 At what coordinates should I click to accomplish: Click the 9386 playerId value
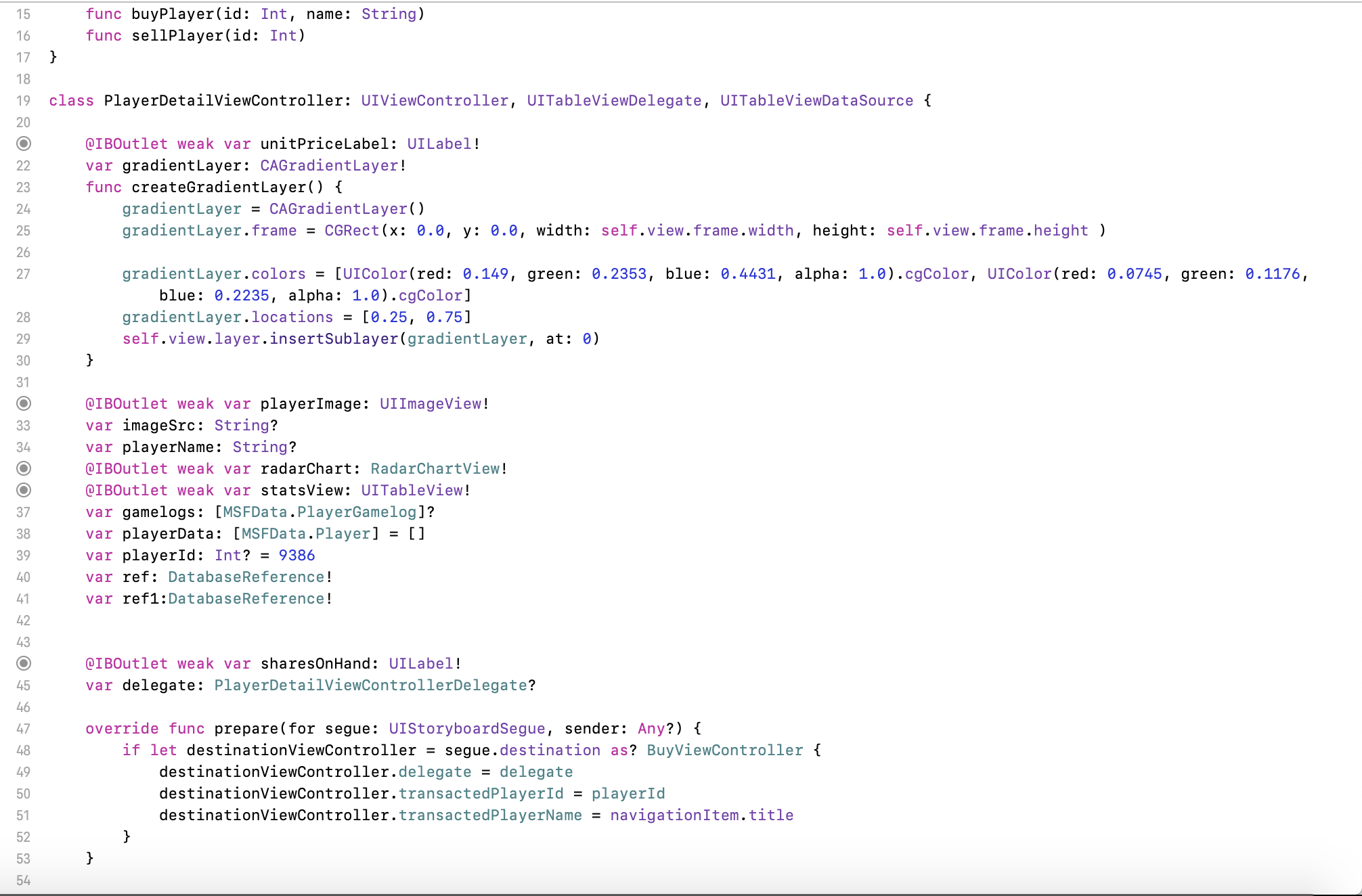click(x=296, y=556)
